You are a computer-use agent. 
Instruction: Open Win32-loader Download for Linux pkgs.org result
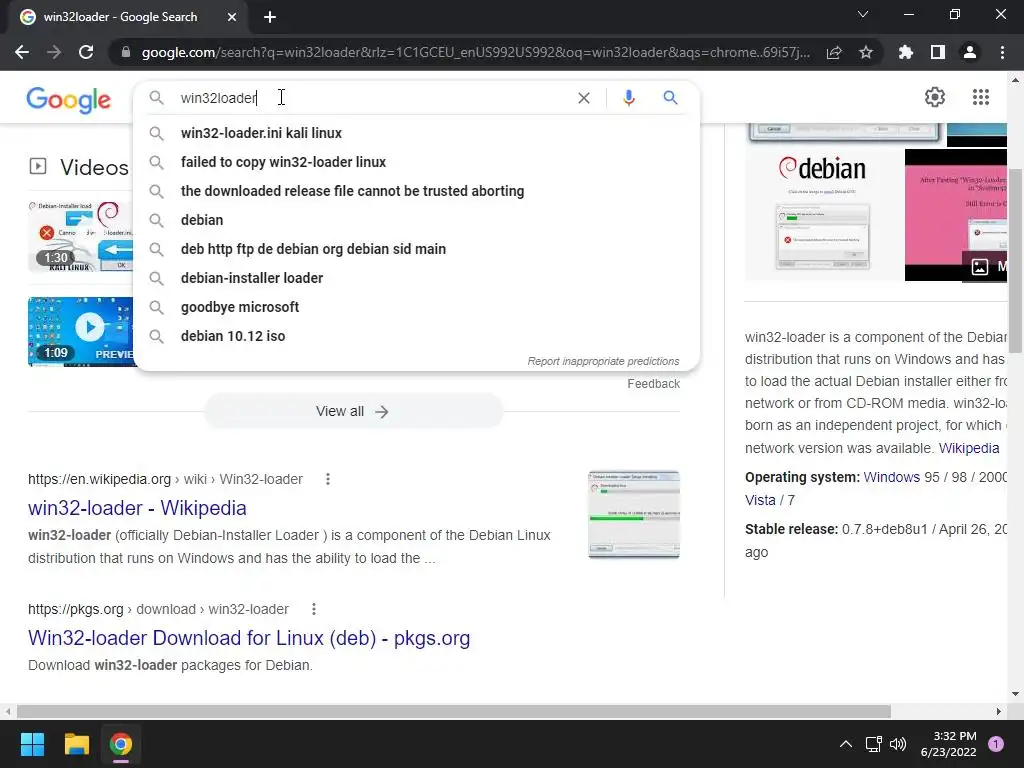coord(249,638)
